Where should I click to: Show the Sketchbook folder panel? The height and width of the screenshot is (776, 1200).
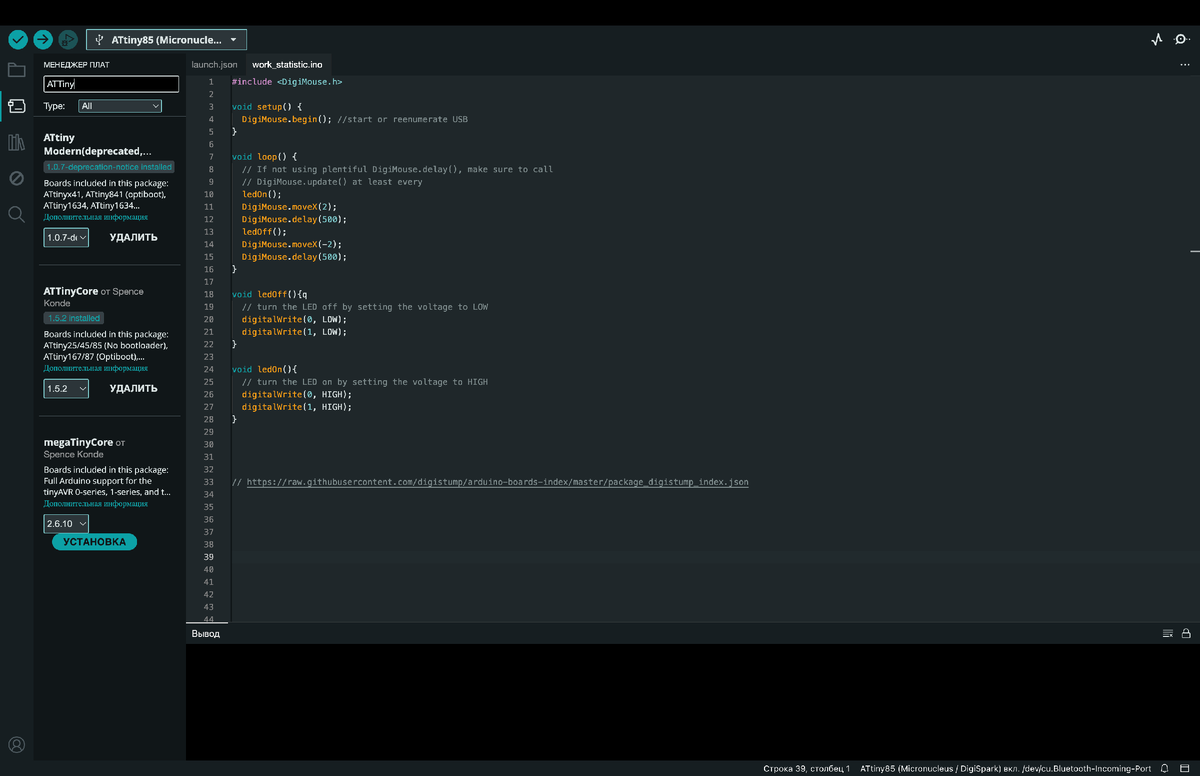16,70
